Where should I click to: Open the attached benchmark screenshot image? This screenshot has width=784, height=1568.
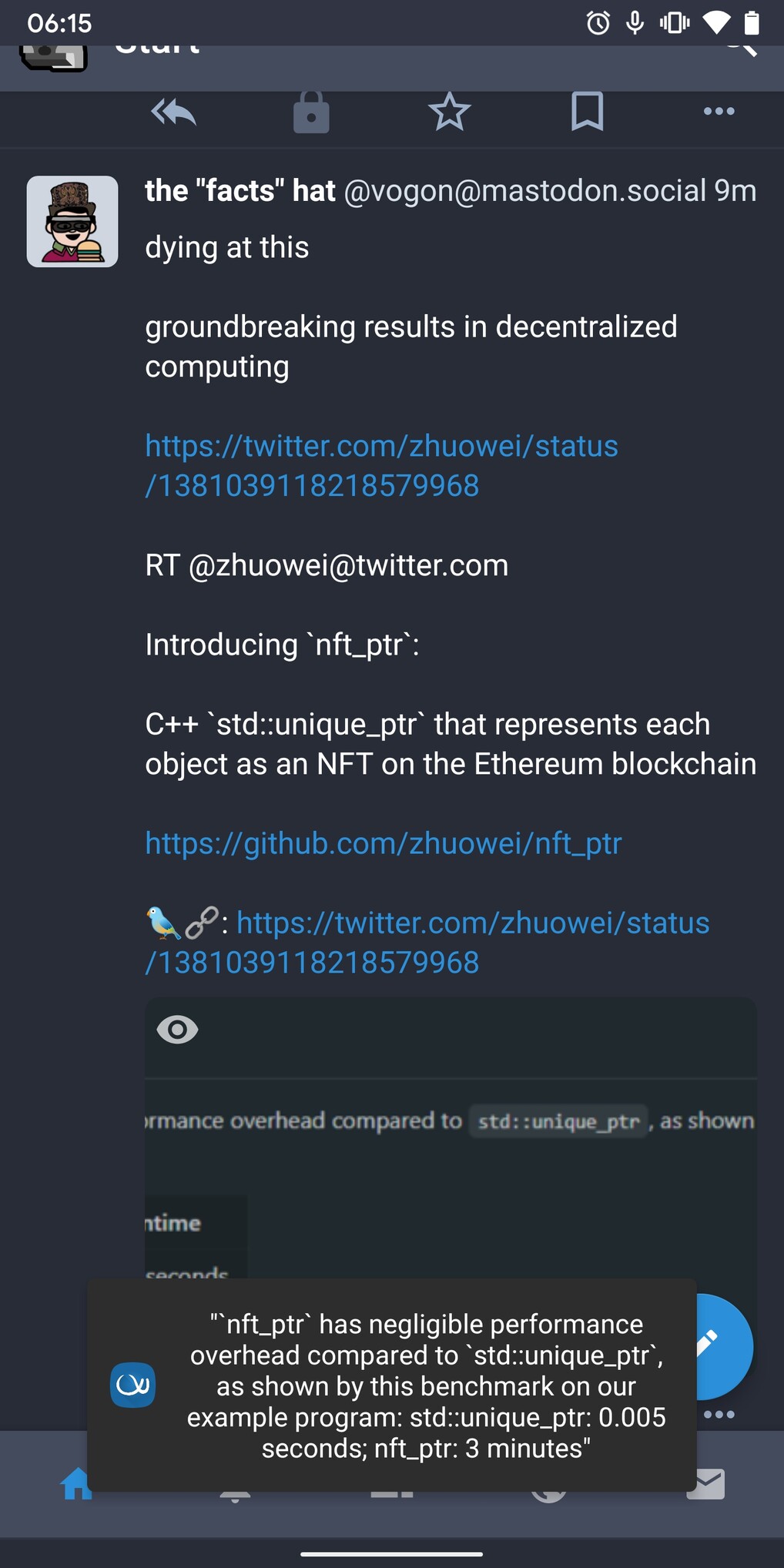pos(451,1178)
